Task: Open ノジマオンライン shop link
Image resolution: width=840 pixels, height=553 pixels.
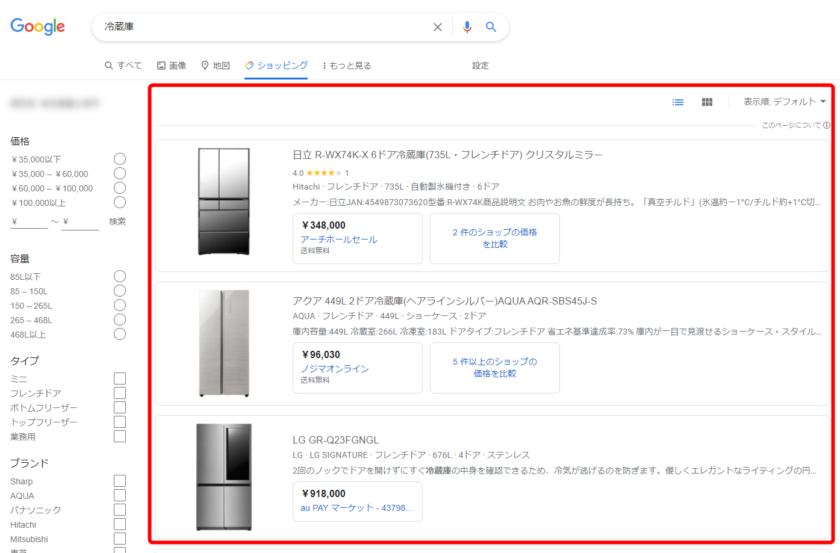Action: [x=334, y=369]
